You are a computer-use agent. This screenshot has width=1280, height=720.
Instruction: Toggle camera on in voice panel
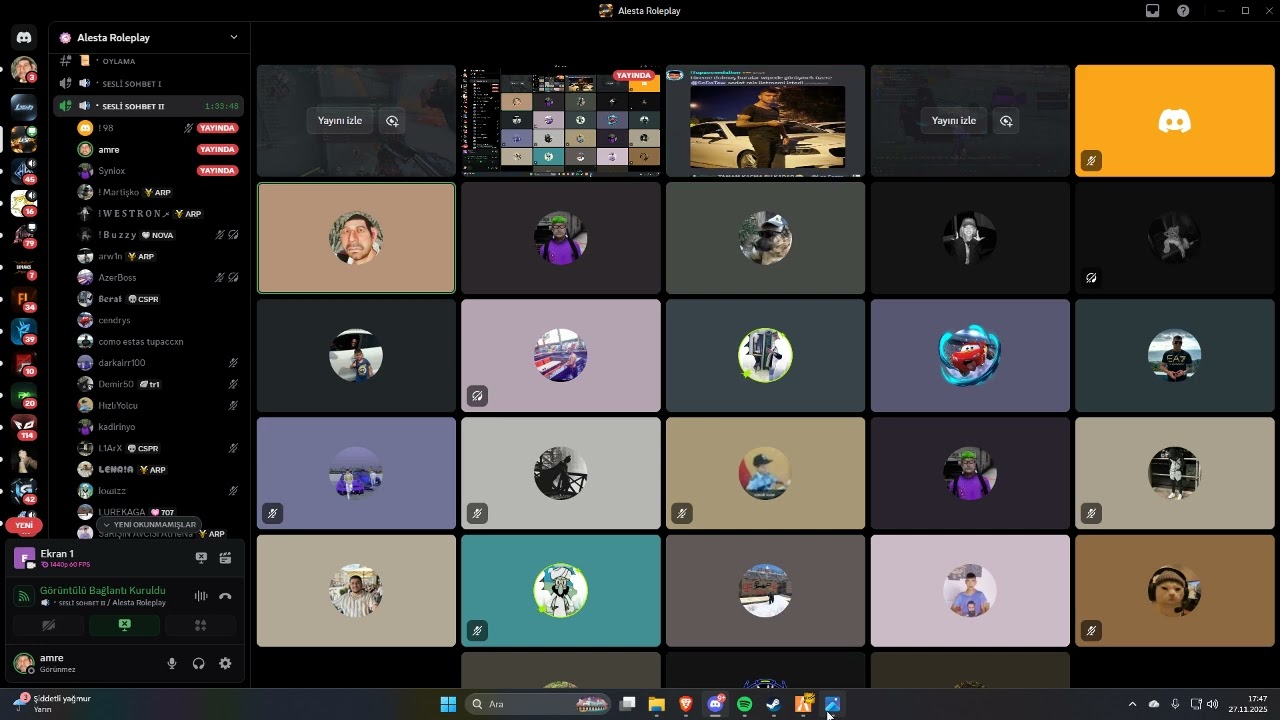click(x=48, y=625)
